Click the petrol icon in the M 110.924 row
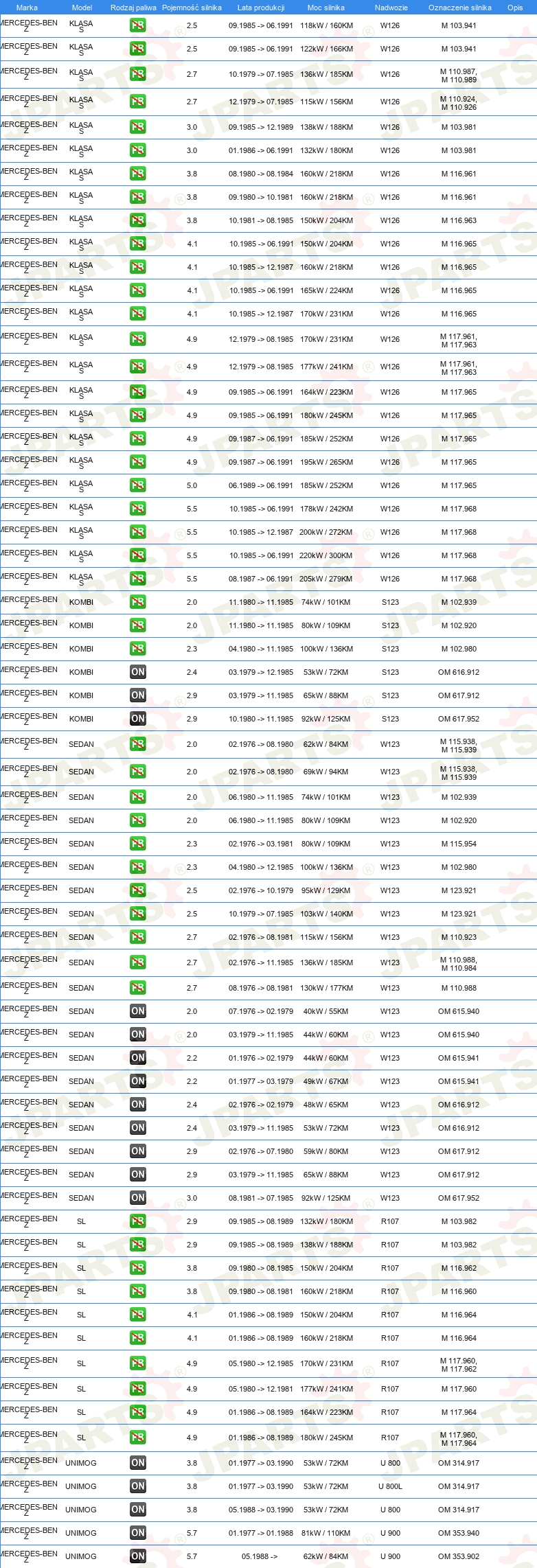The image size is (537, 1568). pos(138,102)
